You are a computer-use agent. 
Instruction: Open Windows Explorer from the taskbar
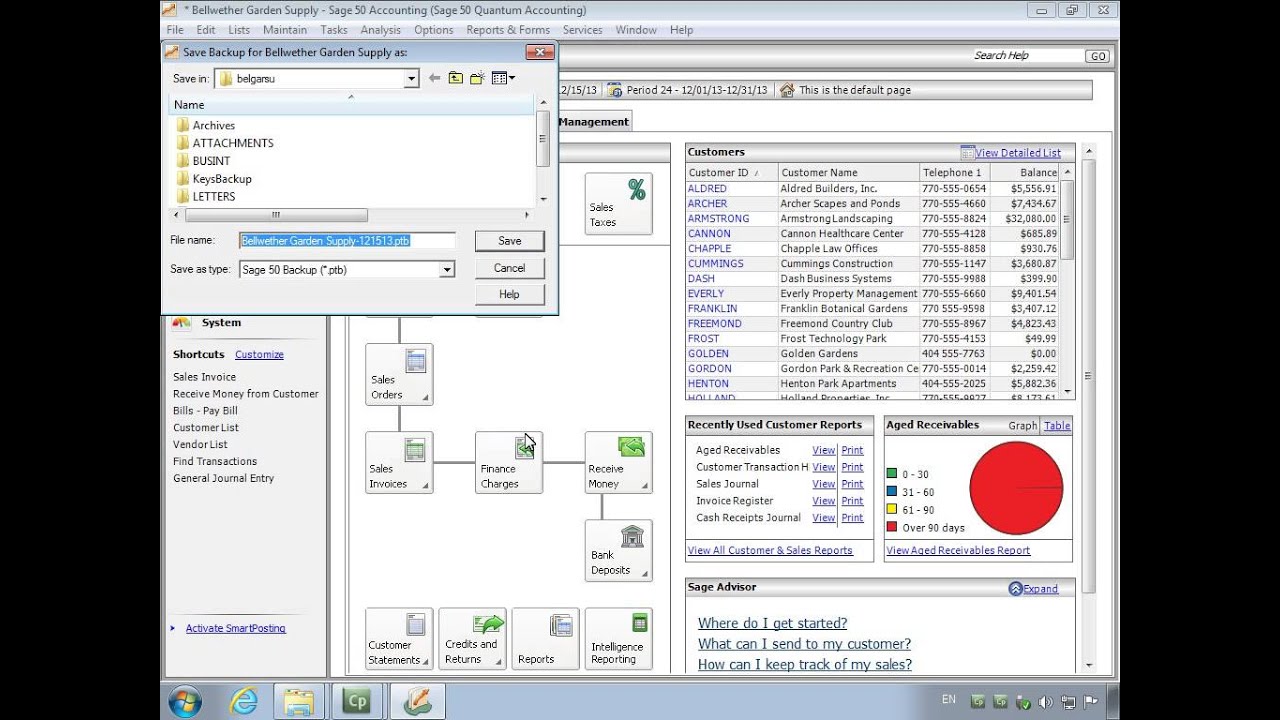(x=299, y=702)
